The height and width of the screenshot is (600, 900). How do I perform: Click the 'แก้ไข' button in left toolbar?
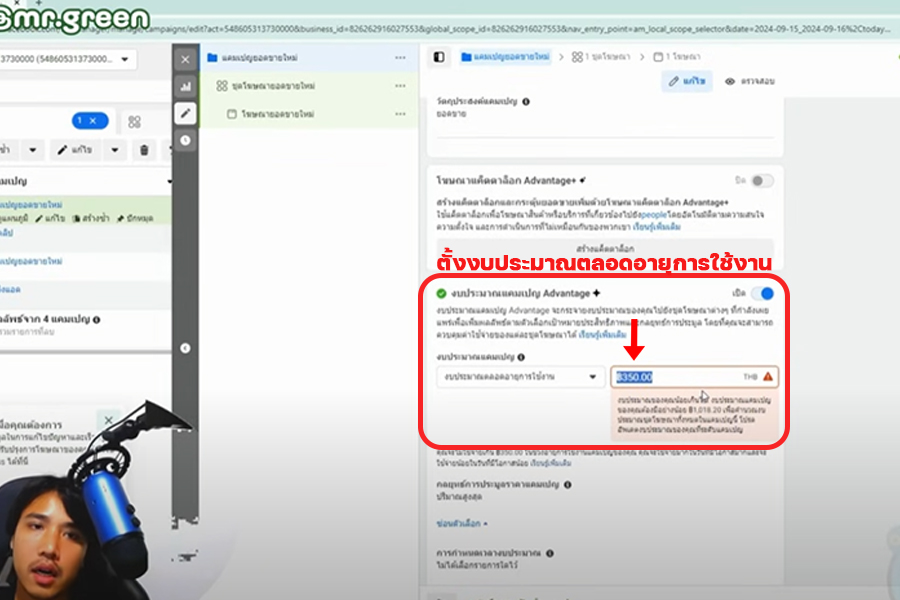75,150
